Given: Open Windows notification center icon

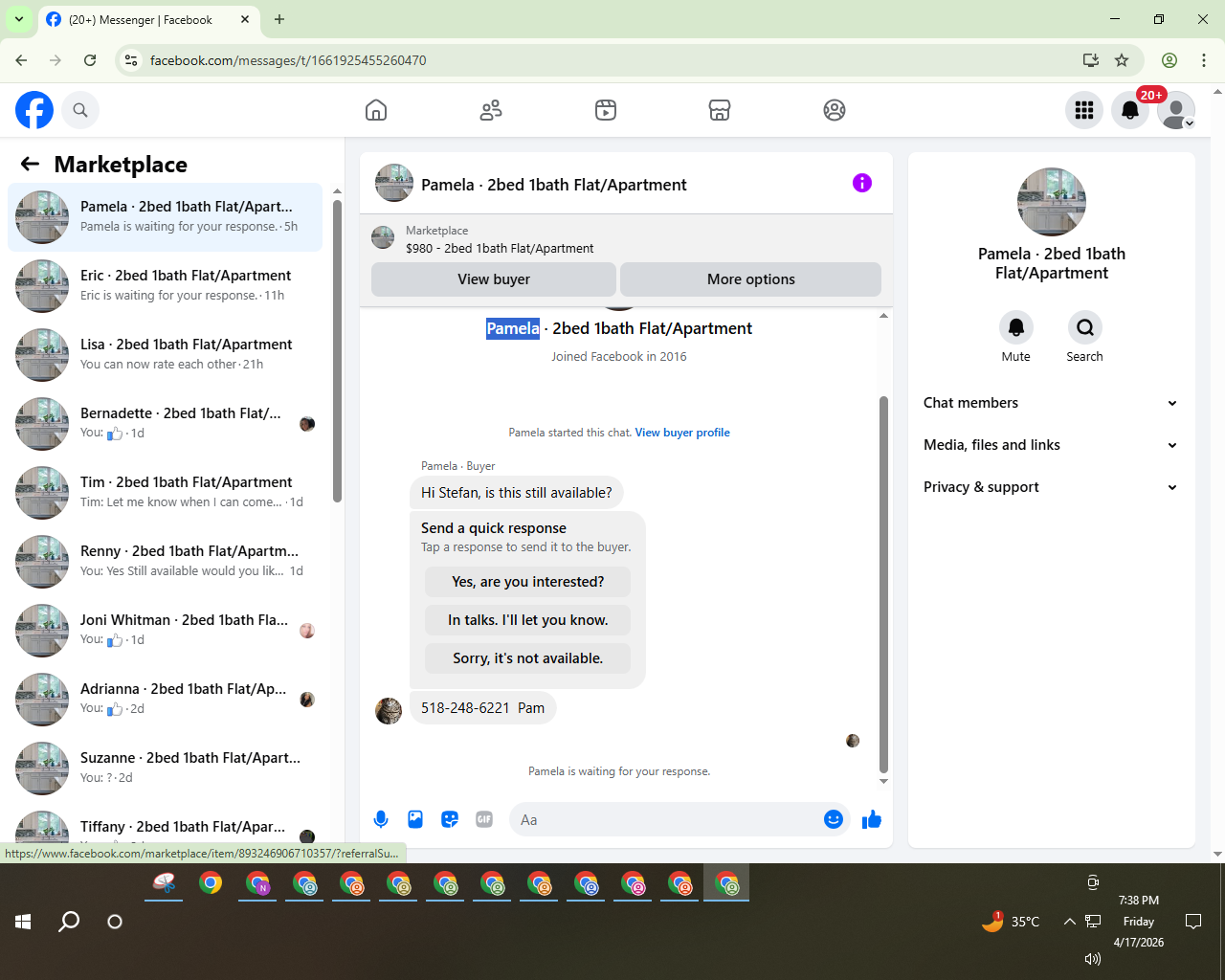Looking at the screenshot, I should click(1193, 922).
